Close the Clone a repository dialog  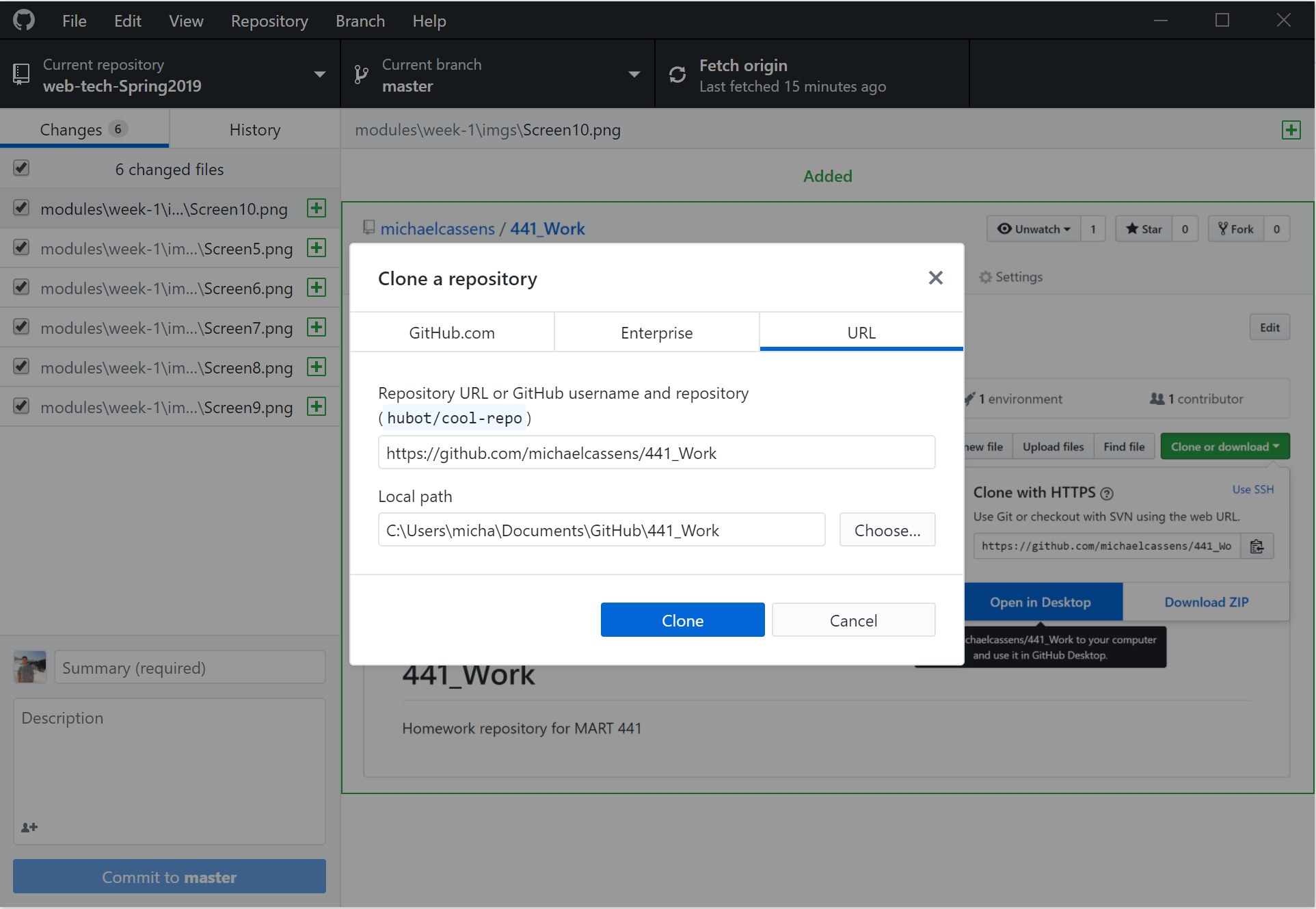point(936,278)
